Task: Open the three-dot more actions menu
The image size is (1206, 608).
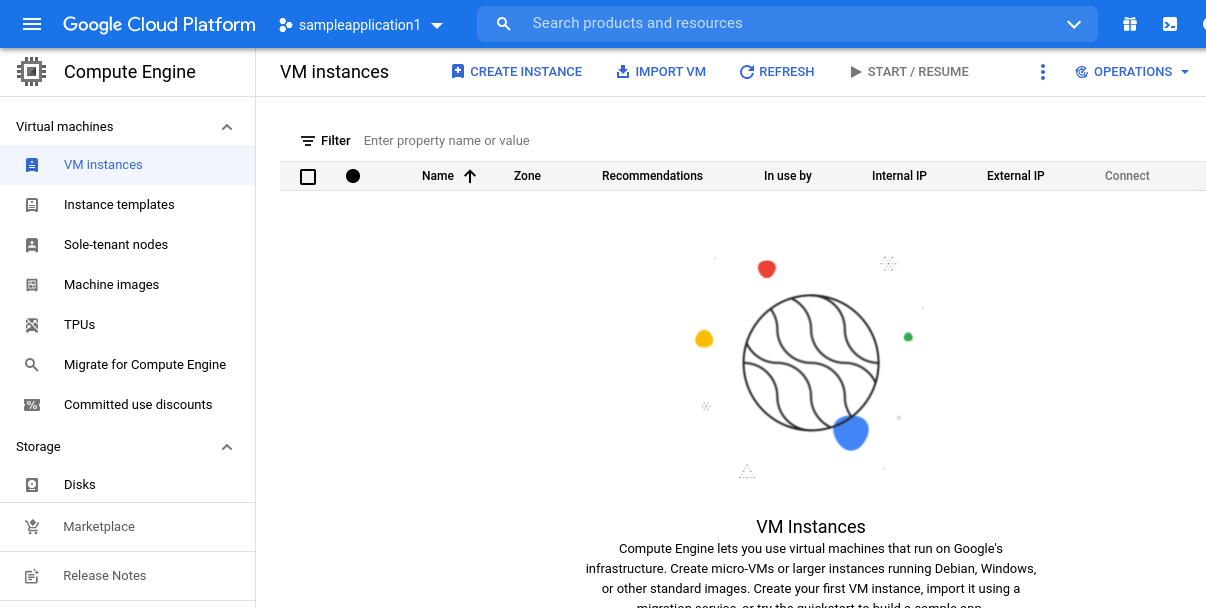Action: point(1043,72)
